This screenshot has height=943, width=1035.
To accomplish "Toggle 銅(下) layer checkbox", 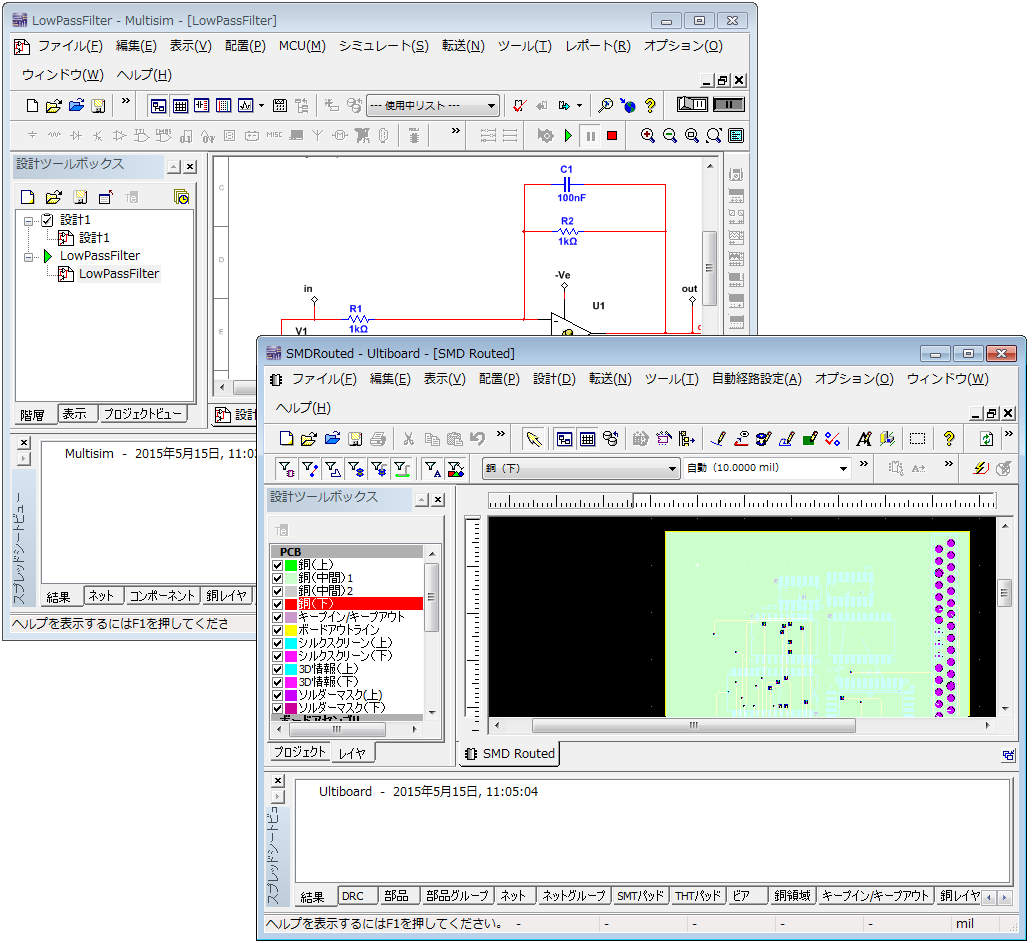I will click(x=277, y=604).
